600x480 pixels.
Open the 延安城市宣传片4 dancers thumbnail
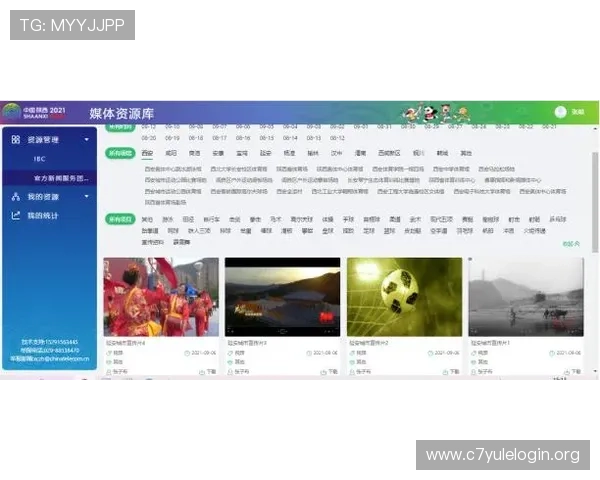pos(161,297)
